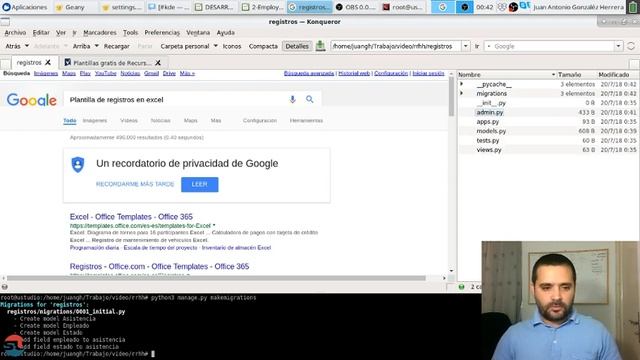This screenshot has width=640, height=360.
Task: Focus the Google search box in toolbar
Action: [x=549, y=47]
